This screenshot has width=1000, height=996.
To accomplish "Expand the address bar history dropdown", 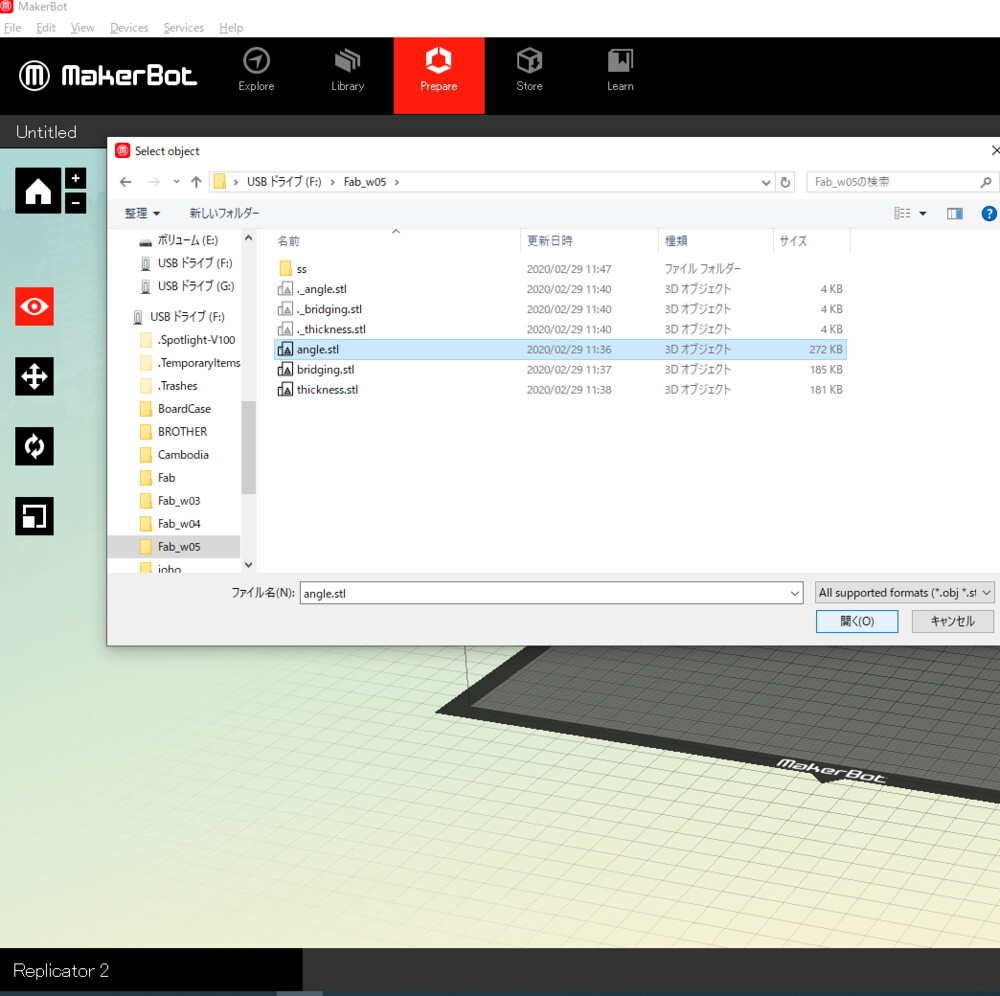I will point(766,182).
